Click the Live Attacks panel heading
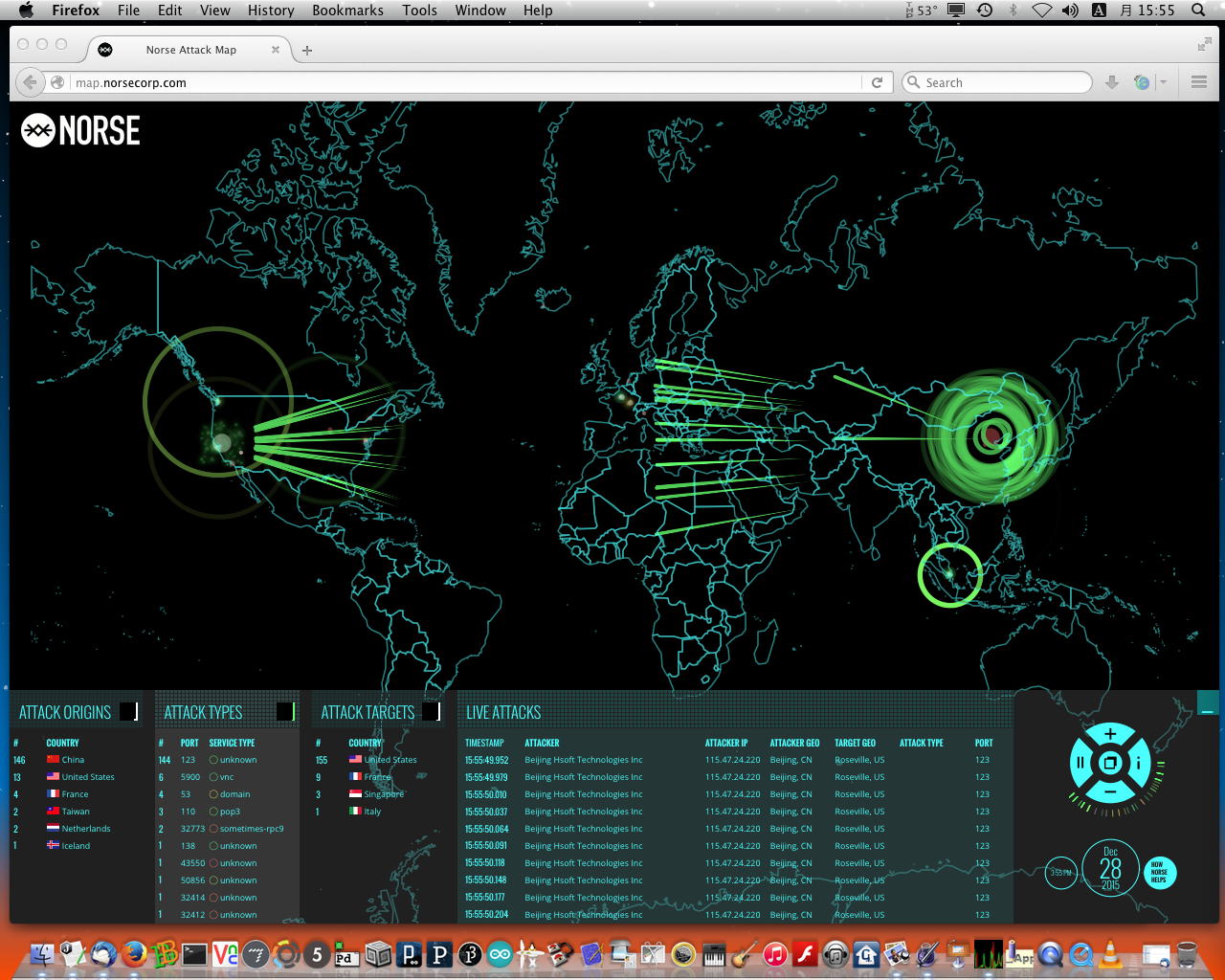This screenshot has height=980, width=1225. click(503, 712)
